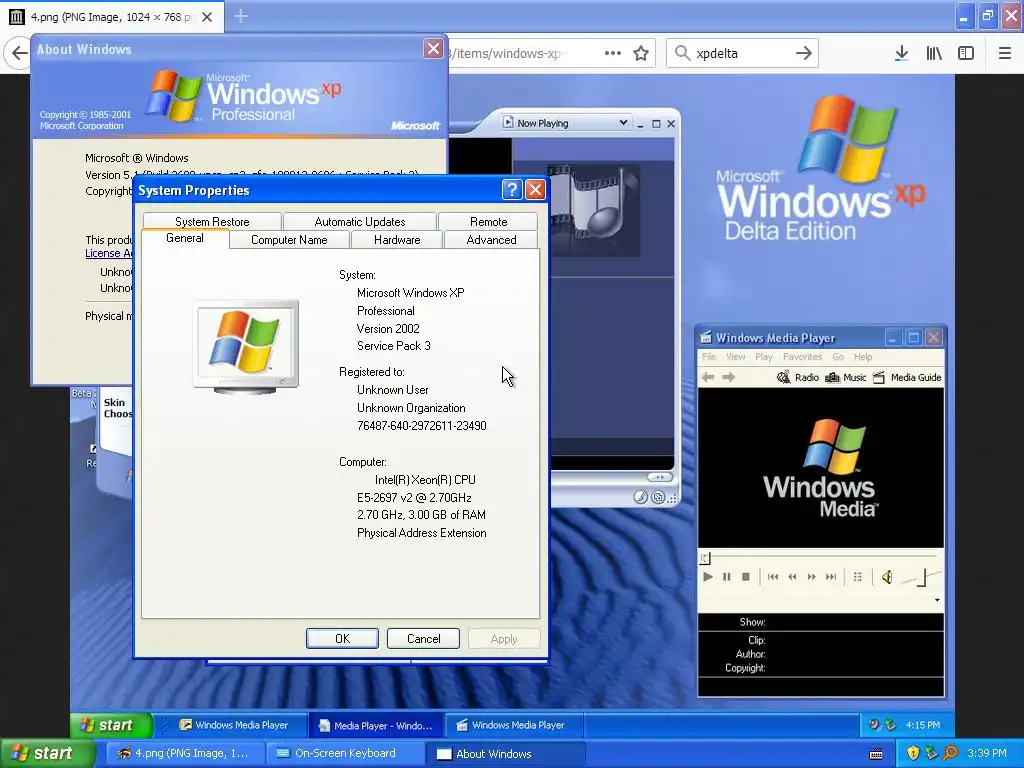Screen dimensions: 1024x768
Task: Open the Play menu in Media Player
Action: click(763, 357)
